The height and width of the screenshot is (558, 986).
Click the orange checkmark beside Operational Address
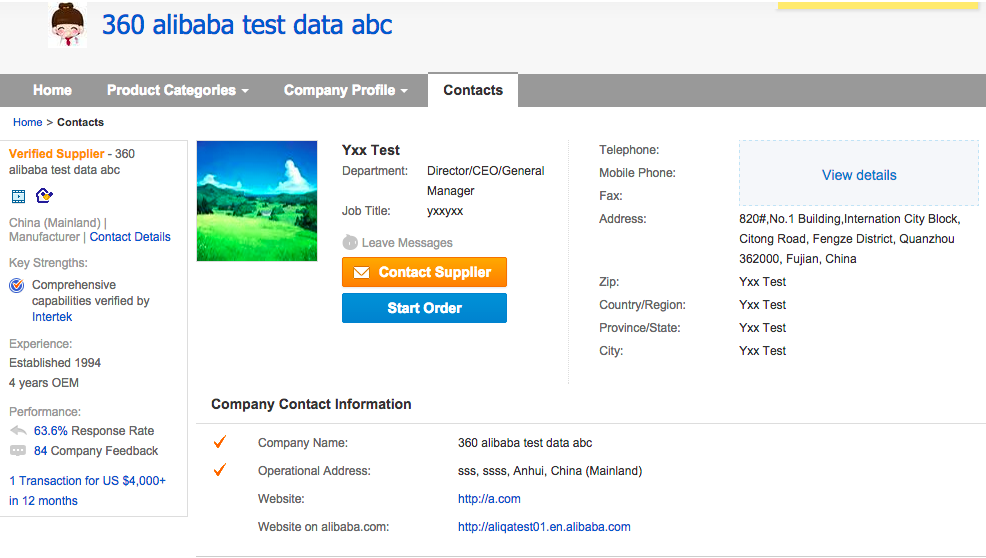pos(219,470)
